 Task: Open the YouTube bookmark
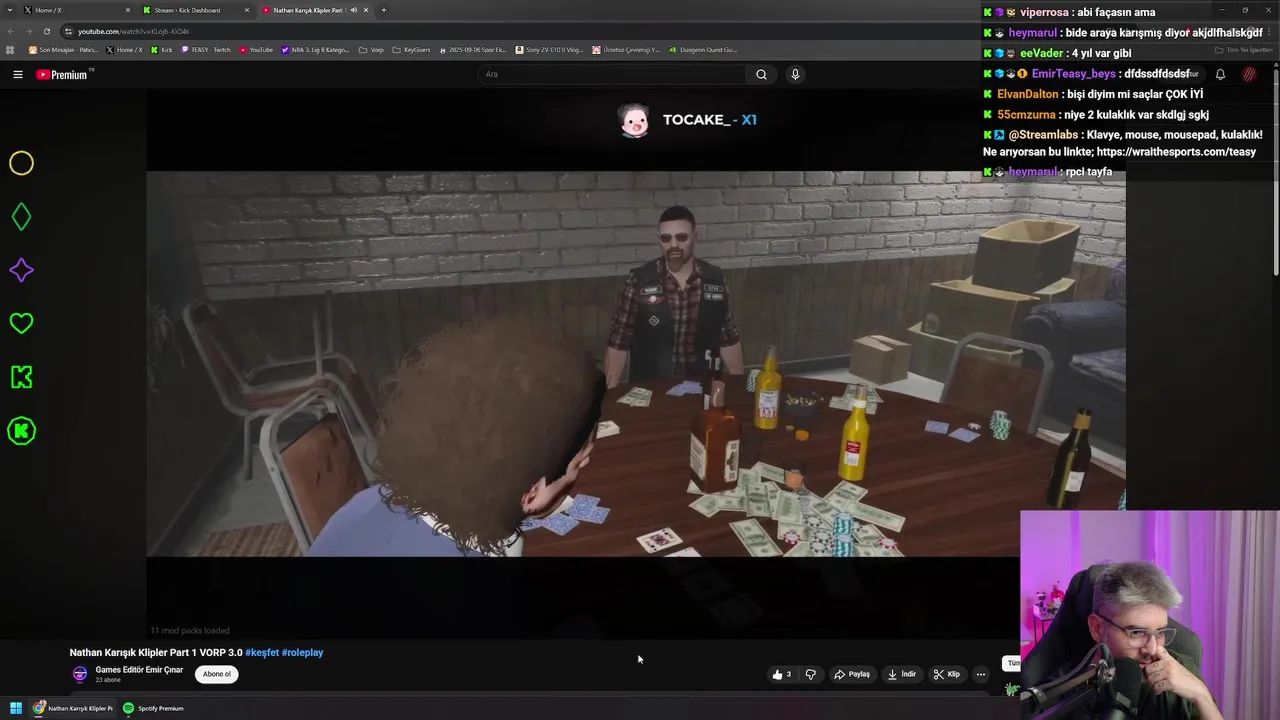coord(256,49)
